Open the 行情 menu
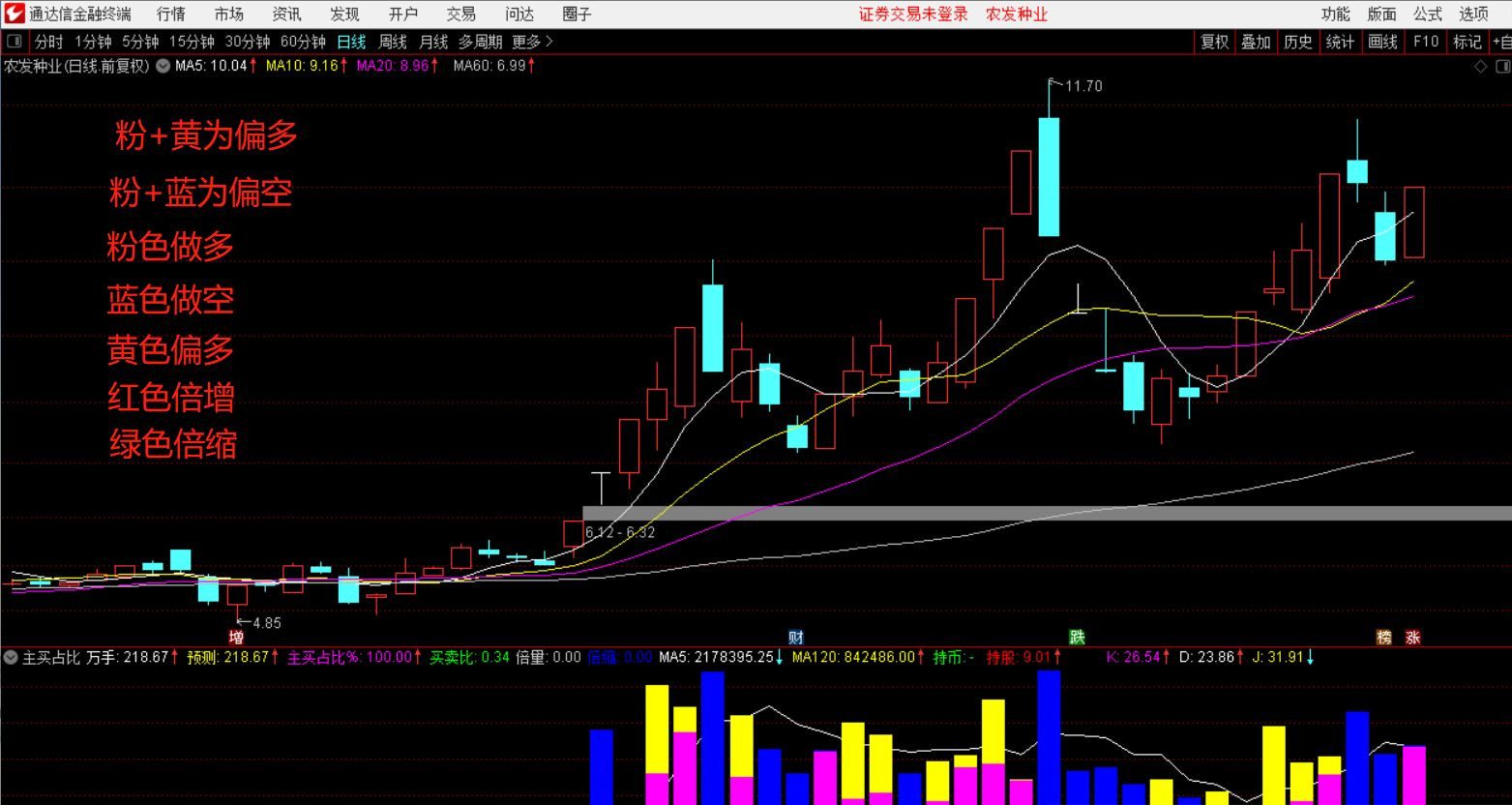1512x805 pixels. pos(171,15)
